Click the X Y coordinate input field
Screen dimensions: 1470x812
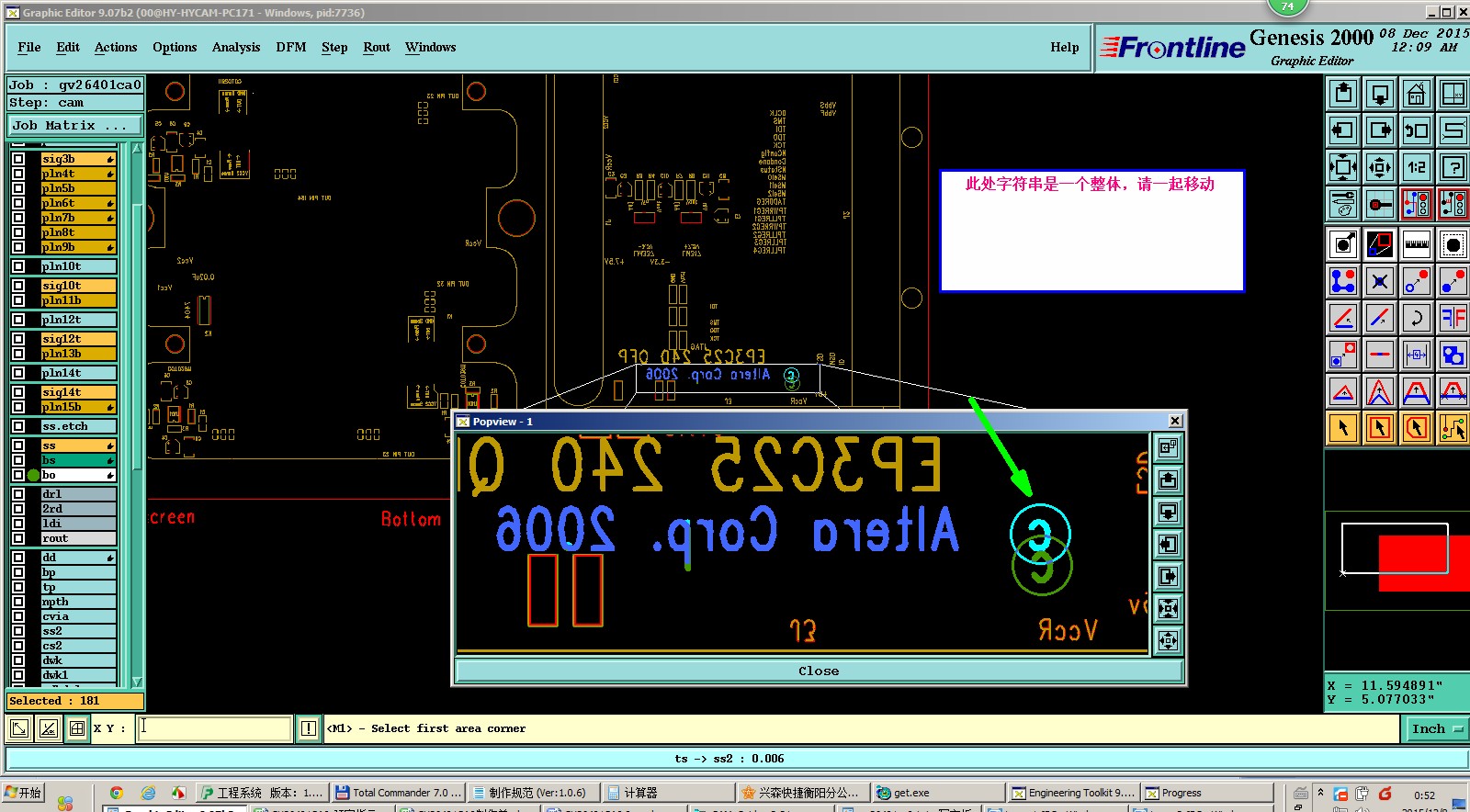[x=215, y=728]
